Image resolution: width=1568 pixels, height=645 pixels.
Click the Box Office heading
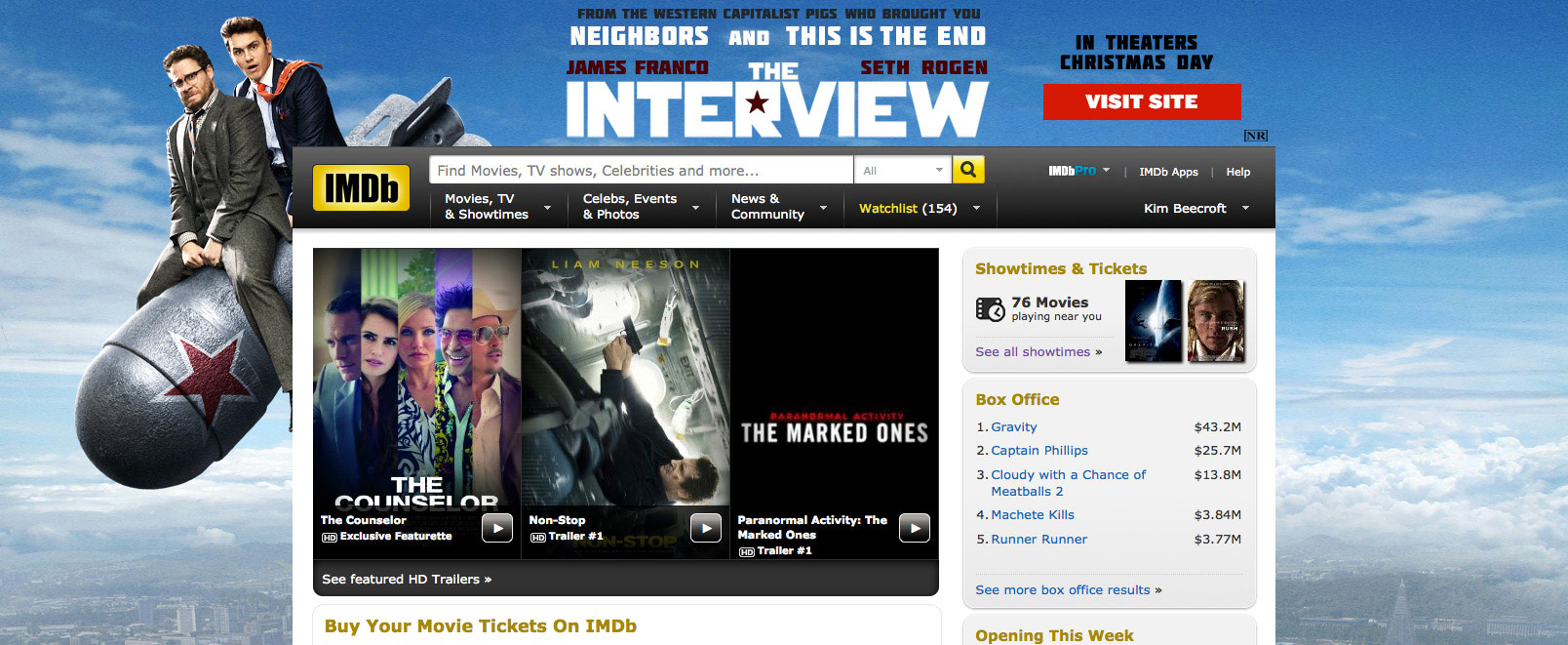(1017, 399)
